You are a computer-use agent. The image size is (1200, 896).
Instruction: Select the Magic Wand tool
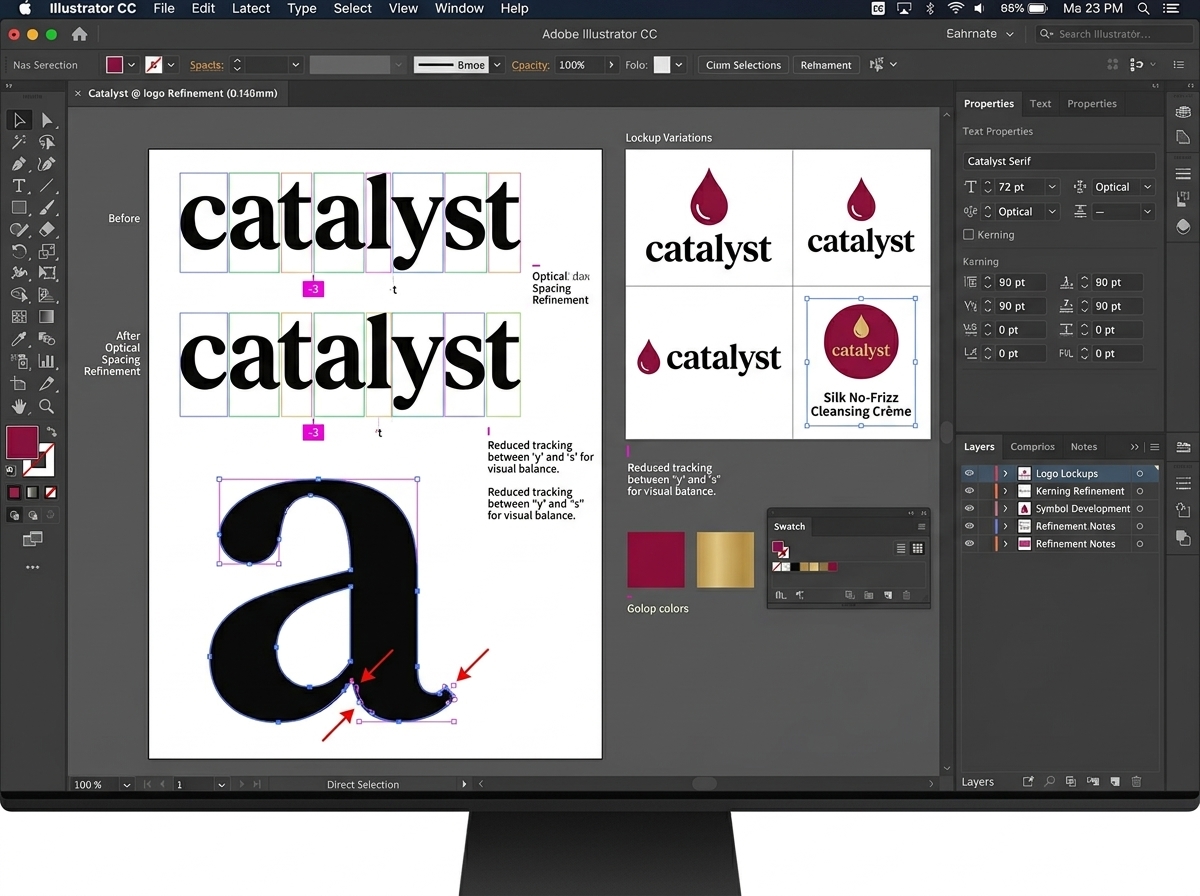19,142
